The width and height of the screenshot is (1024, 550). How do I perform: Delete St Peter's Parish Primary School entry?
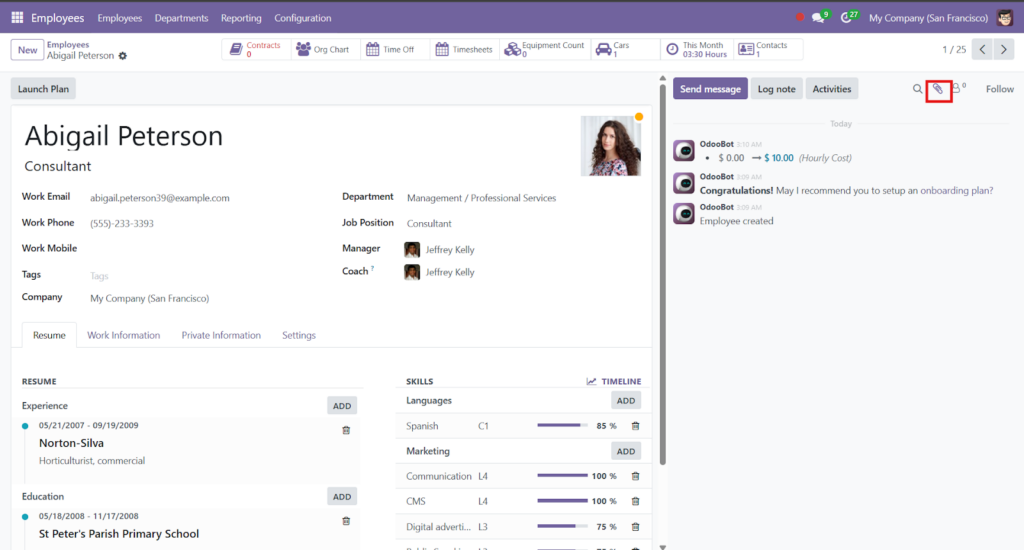[x=346, y=521]
